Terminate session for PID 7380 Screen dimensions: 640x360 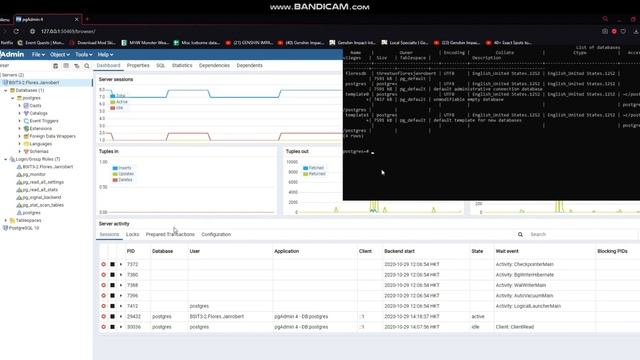pyautogui.click(x=104, y=275)
